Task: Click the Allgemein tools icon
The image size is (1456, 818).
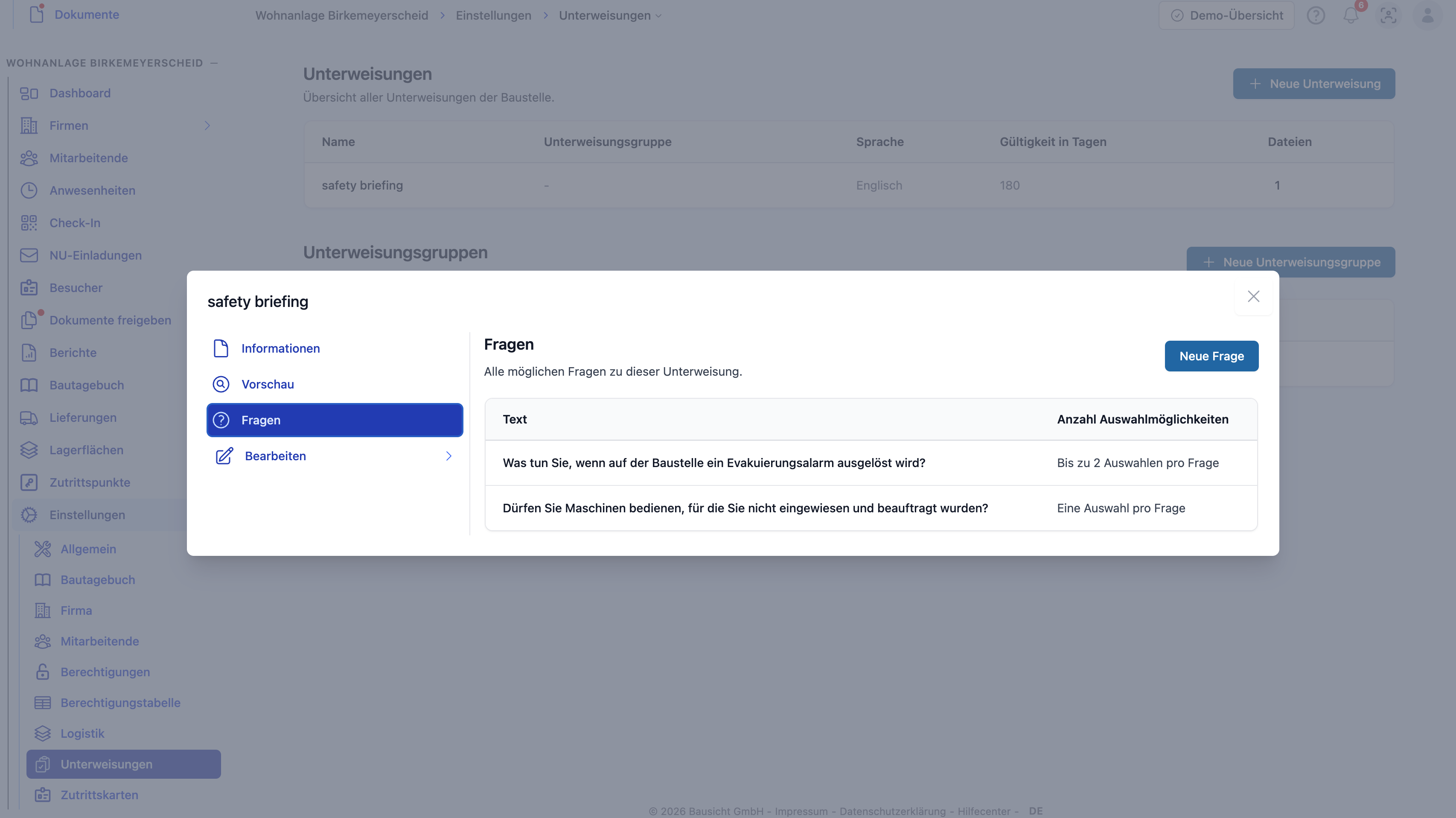Action: tap(42, 549)
